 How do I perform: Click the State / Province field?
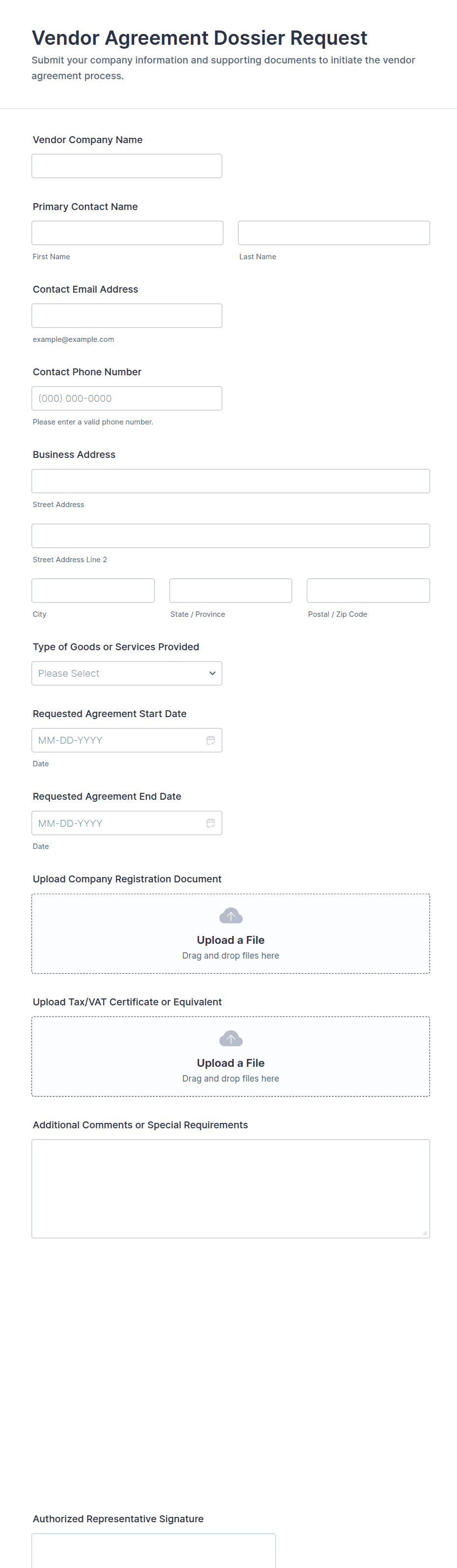tap(230, 590)
